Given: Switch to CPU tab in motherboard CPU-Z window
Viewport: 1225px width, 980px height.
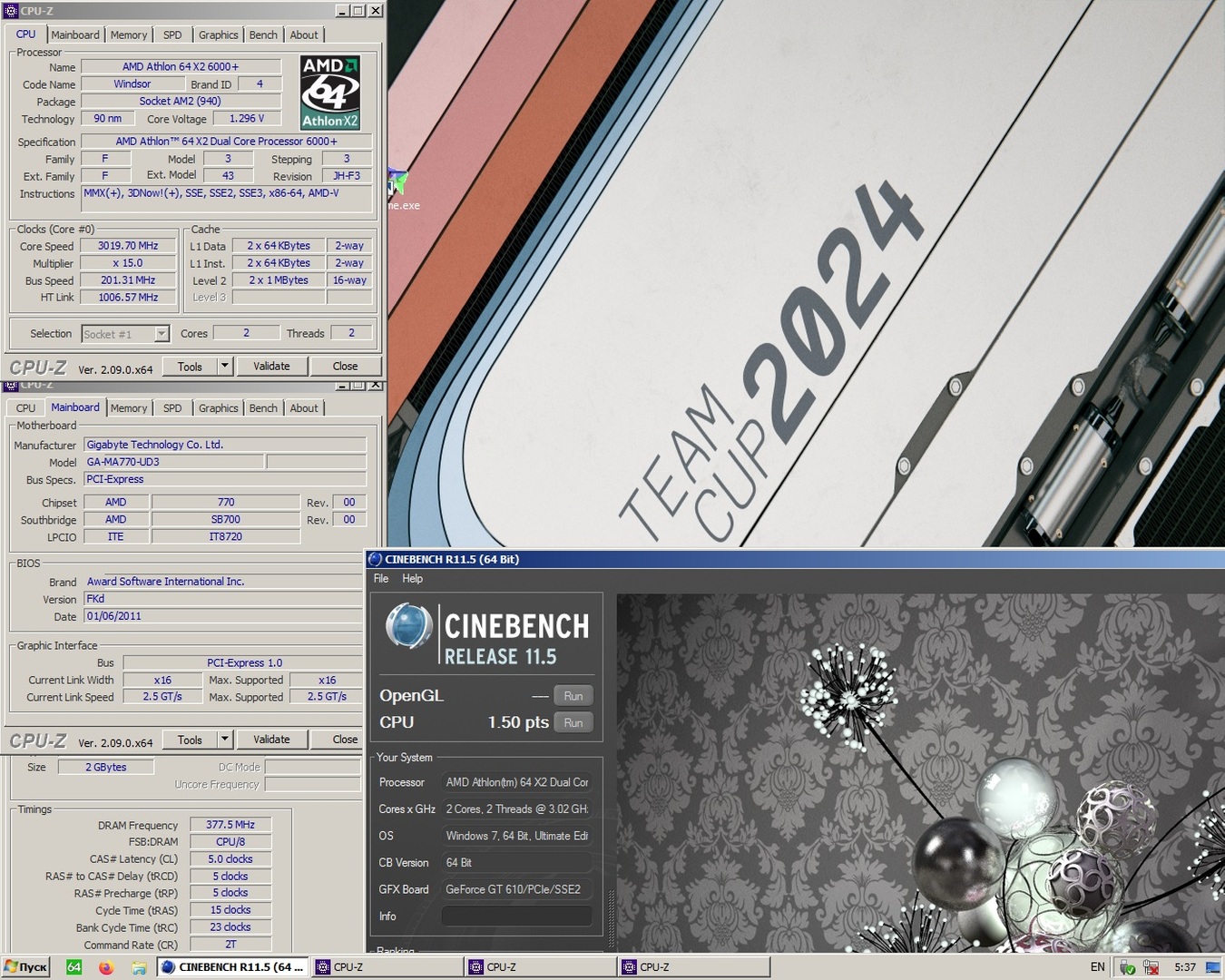Looking at the screenshot, I should (x=25, y=408).
